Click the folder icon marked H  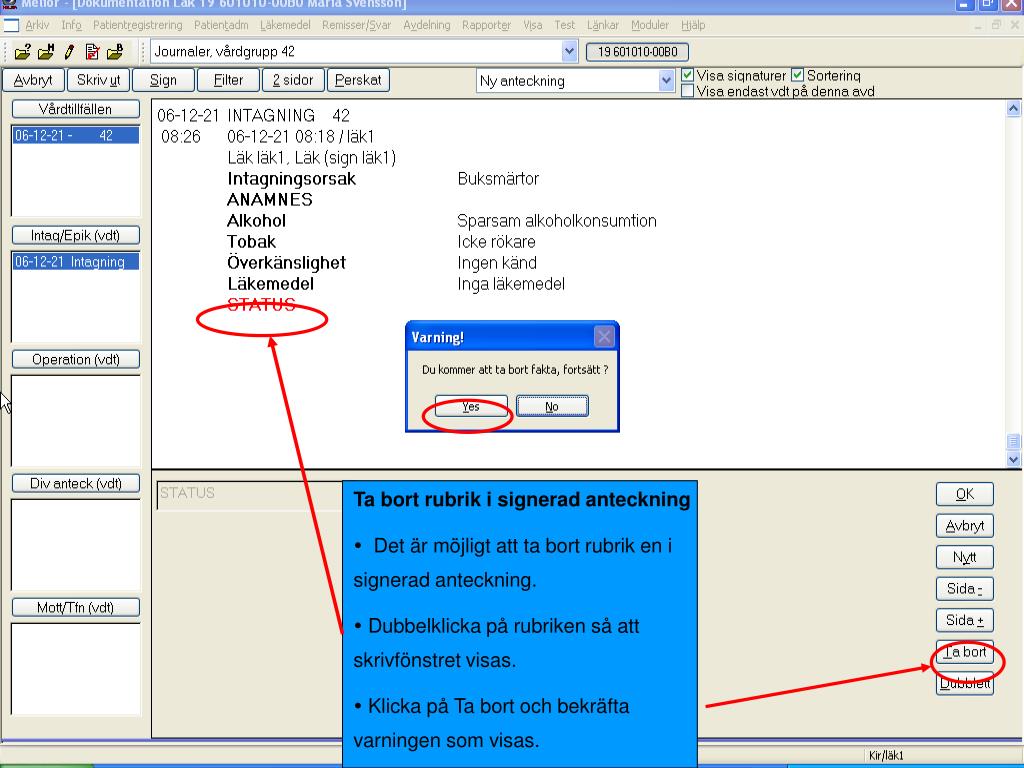[46, 52]
